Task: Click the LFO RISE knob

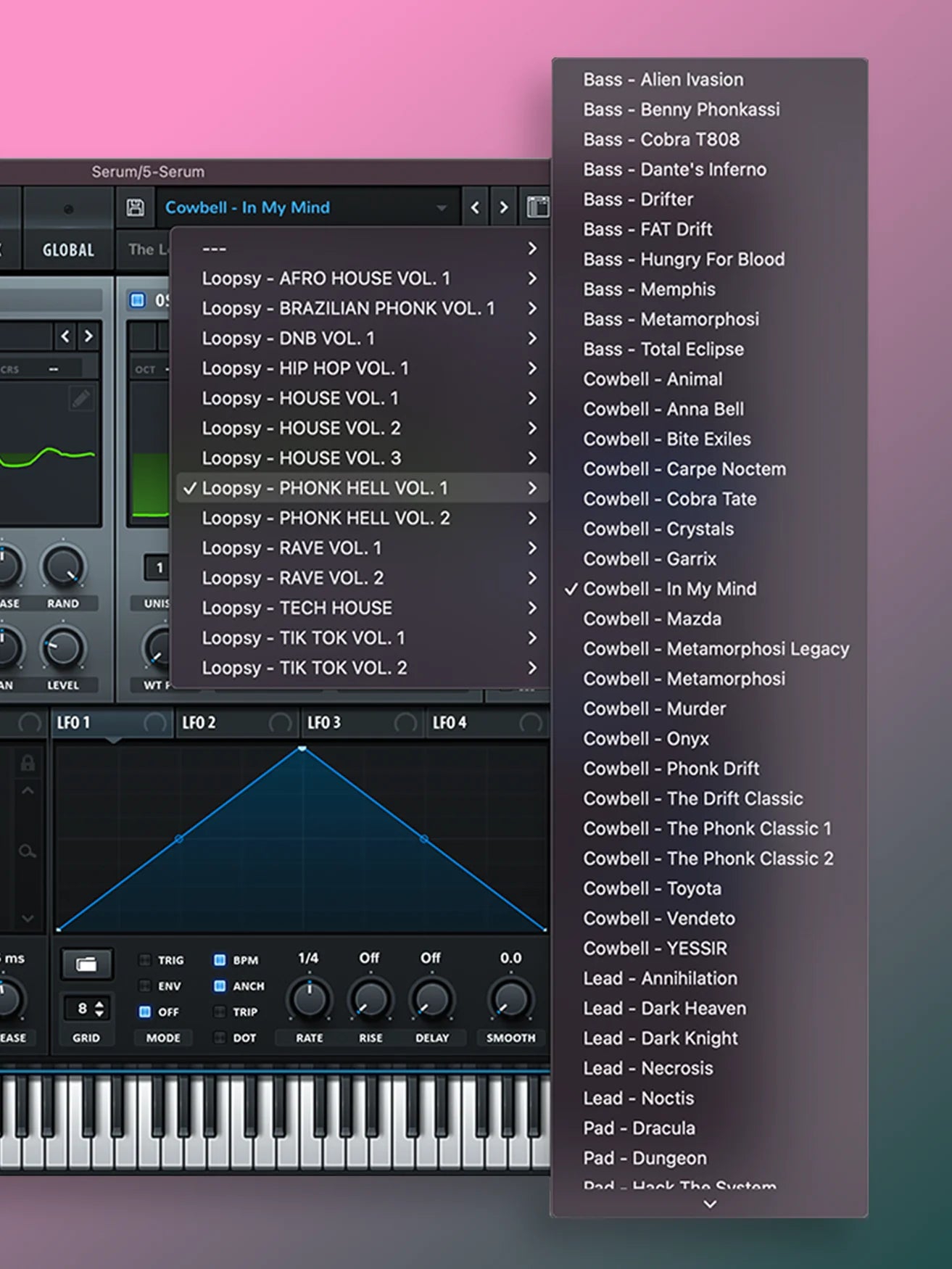Action: (x=371, y=999)
